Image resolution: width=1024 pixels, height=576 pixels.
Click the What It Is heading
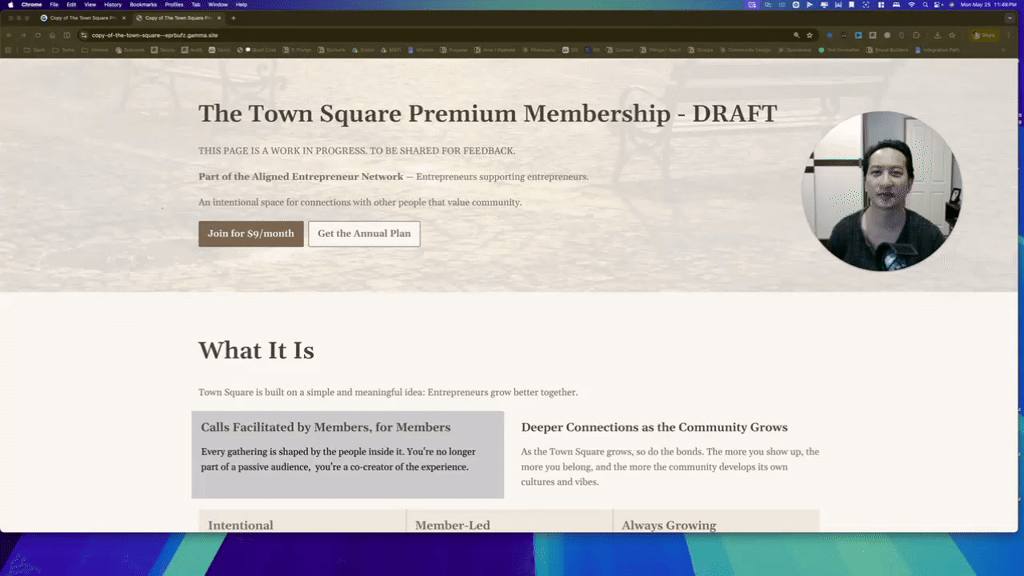[256, 351]
